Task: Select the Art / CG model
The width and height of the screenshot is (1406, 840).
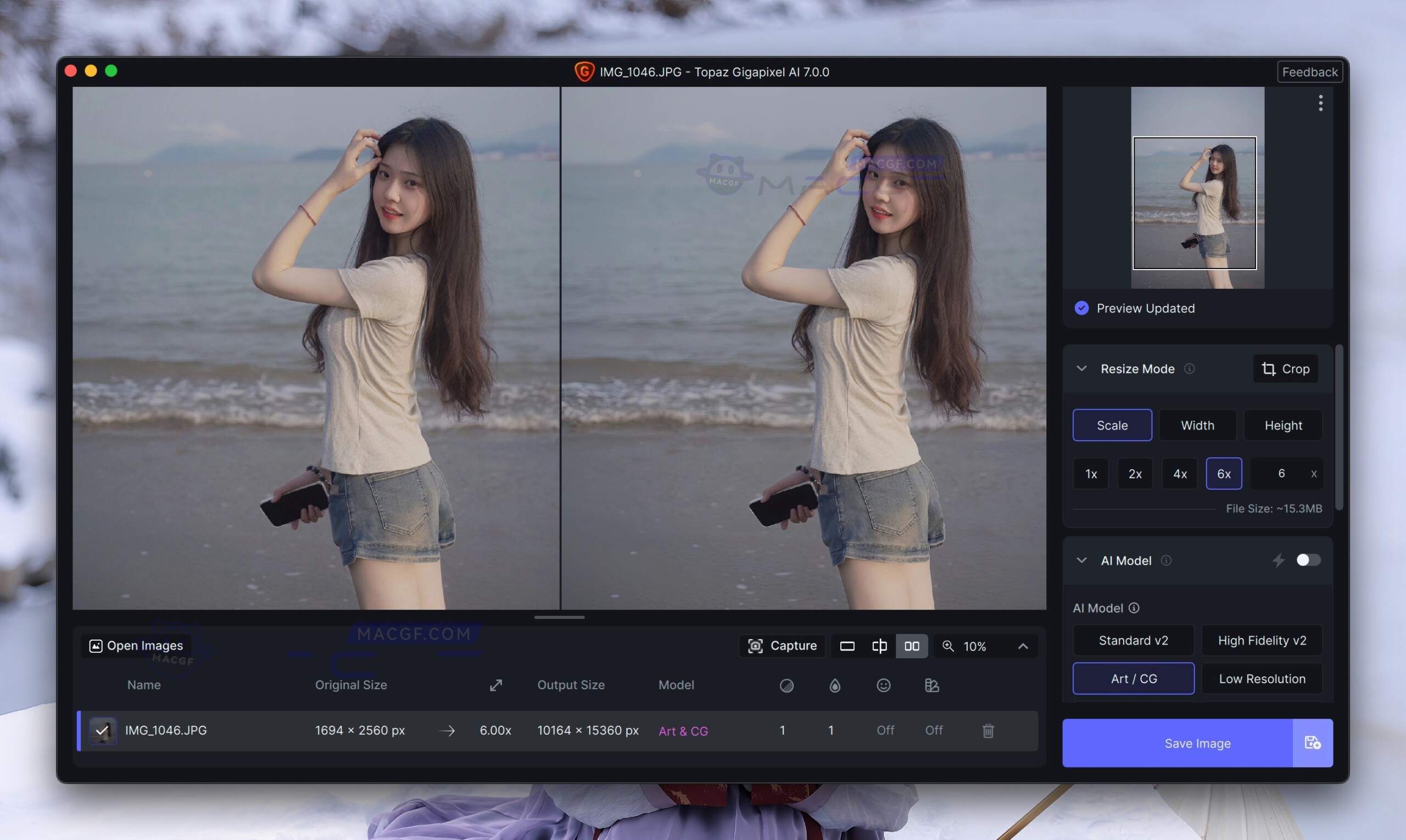Action: (x=1132, y=678)
